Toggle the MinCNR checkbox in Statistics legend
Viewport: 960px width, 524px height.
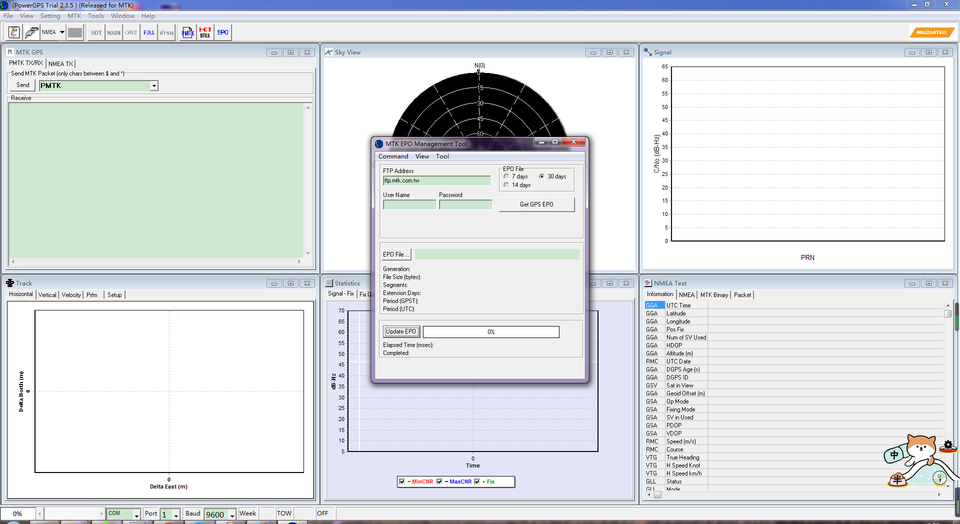click(402, 481)
